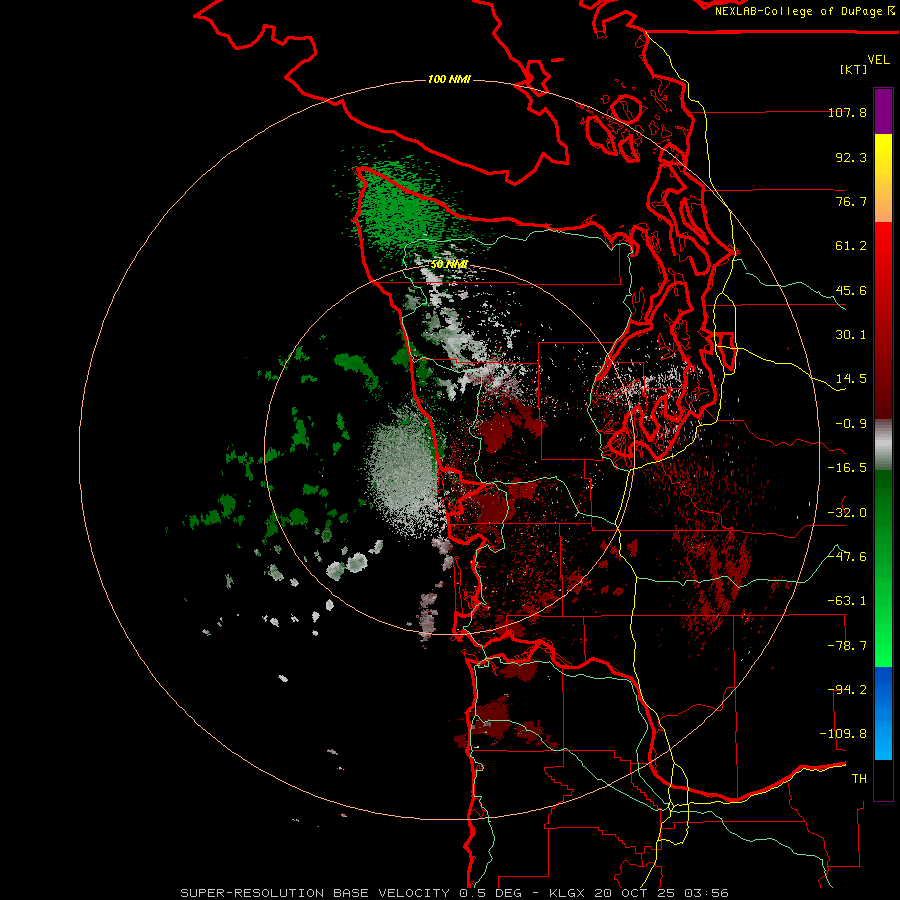This screenshot has width=900, height=900.
Task: Select the -78.7 legend value
Action: (x=847, y=646)
